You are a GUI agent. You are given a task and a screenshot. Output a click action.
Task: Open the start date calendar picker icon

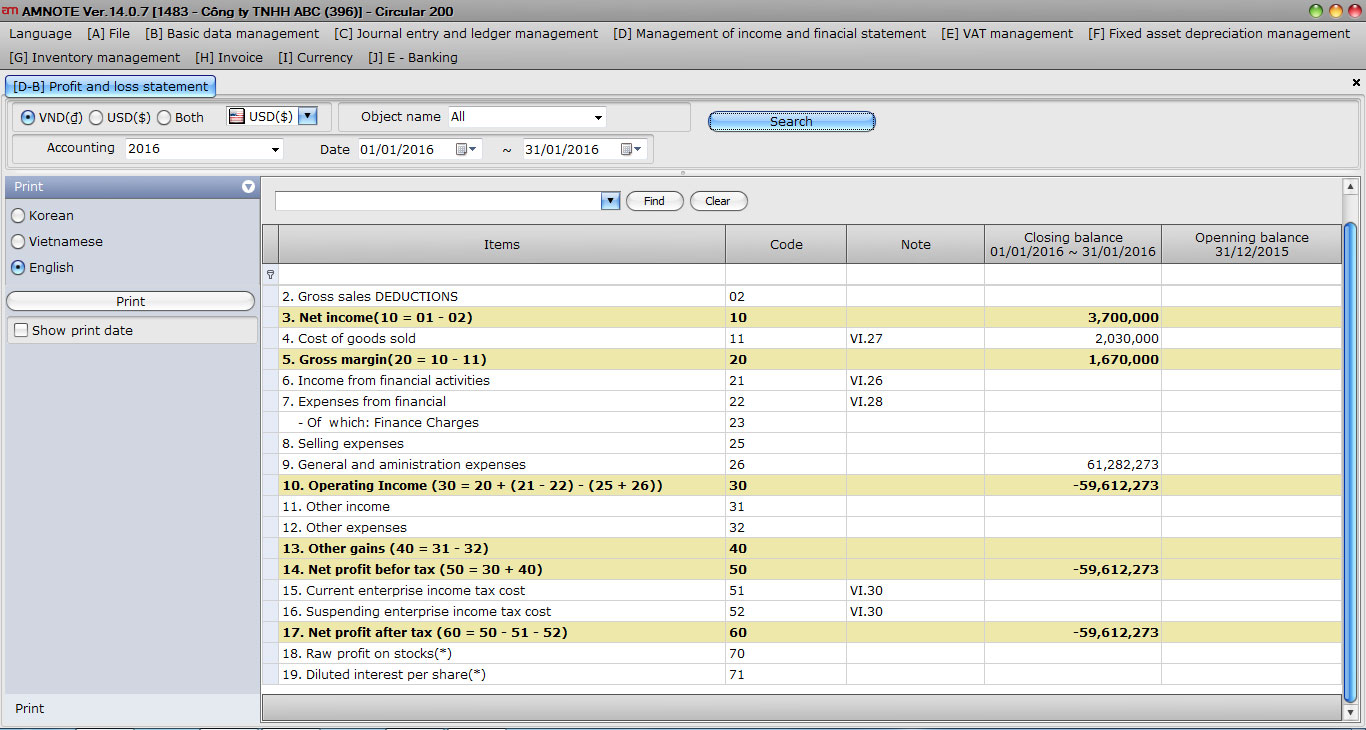click(x=462, y=149)
